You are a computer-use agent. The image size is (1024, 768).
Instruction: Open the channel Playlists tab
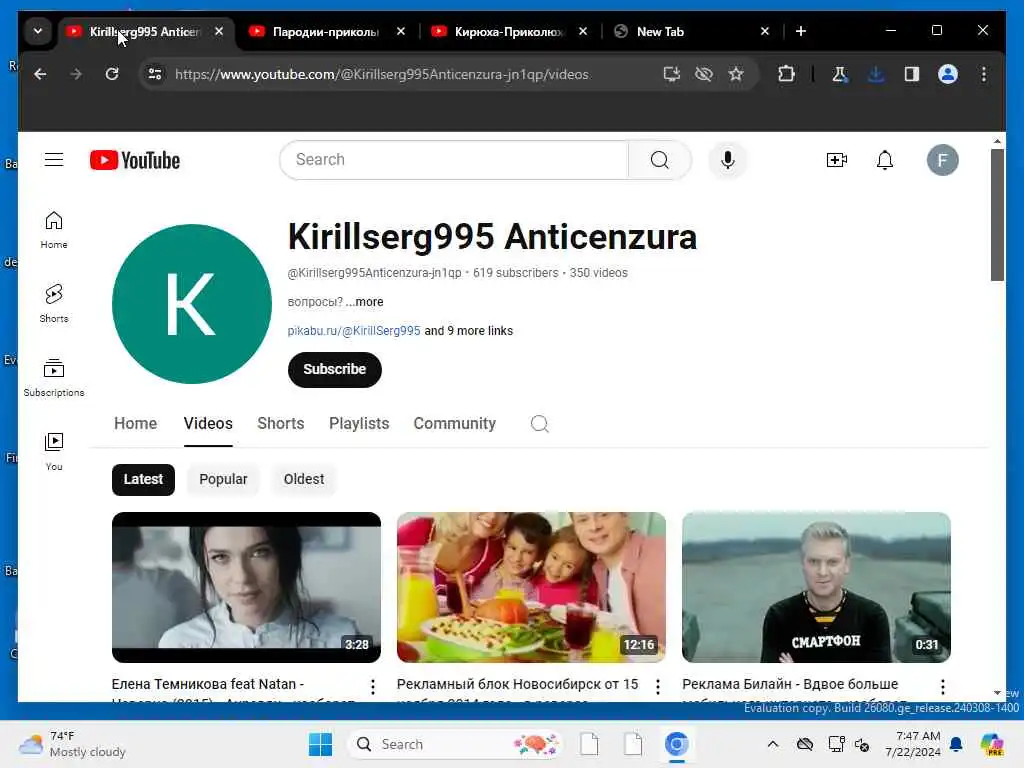pos(359,423)
